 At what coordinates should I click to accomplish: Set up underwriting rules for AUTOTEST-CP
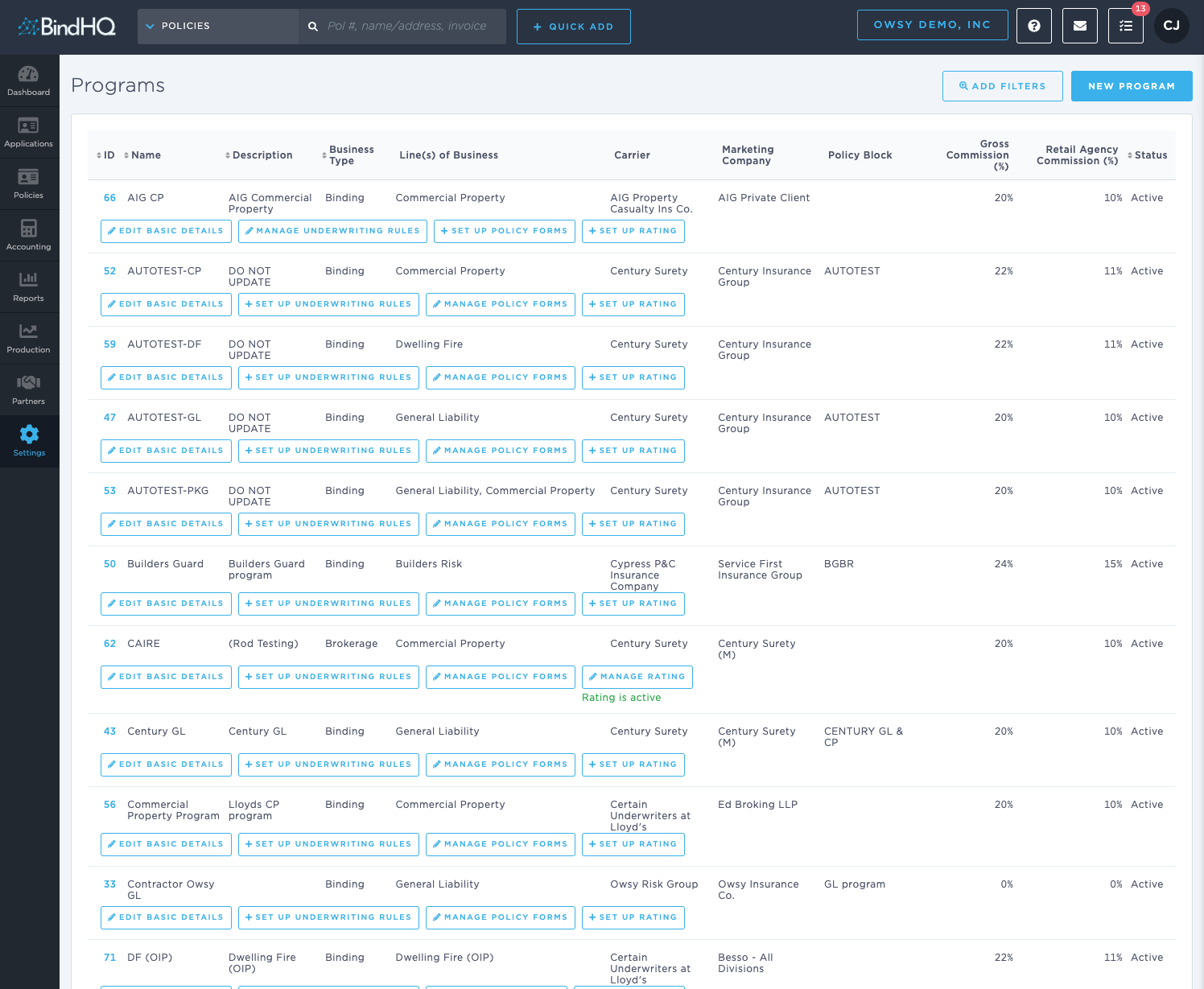(x=328, y=304)
